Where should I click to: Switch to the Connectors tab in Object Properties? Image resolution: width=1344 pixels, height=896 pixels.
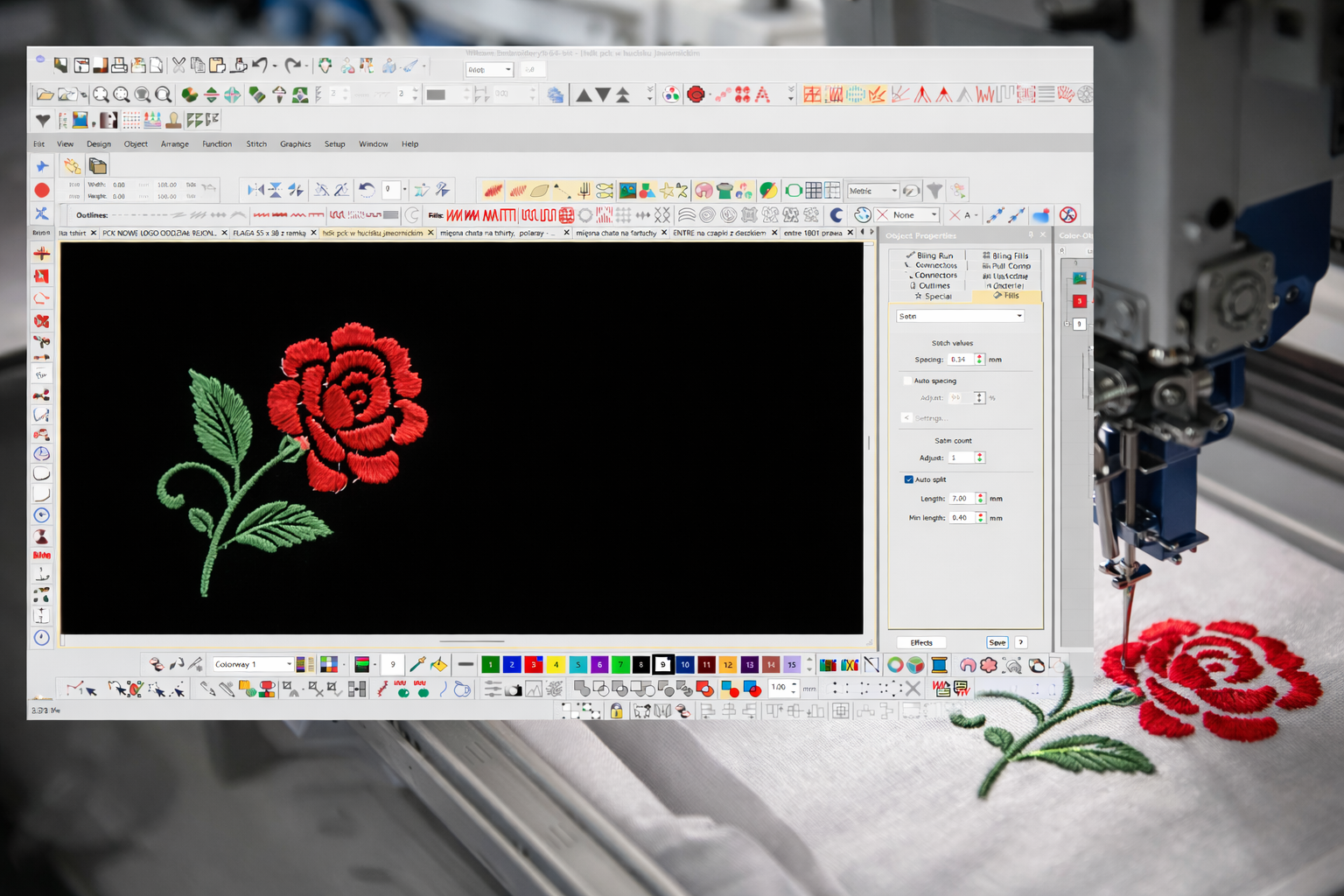pos(935,275)
